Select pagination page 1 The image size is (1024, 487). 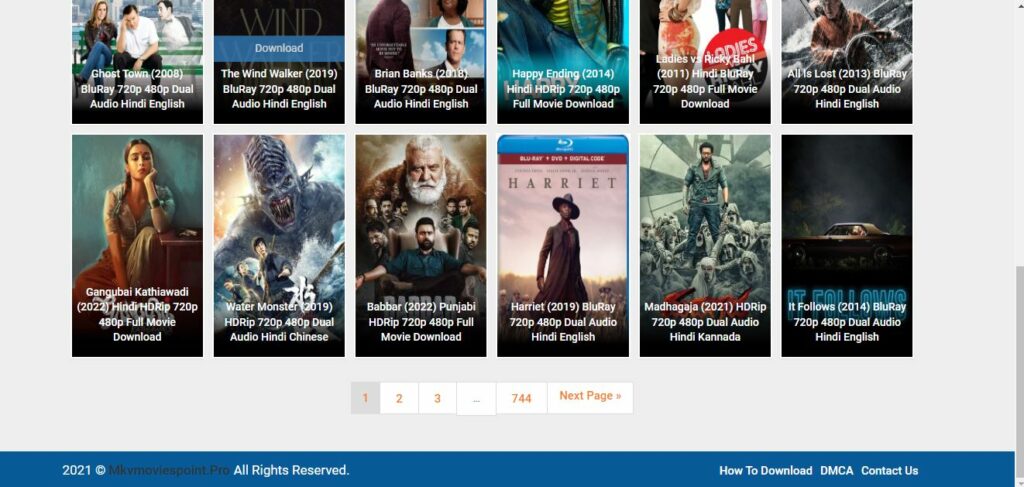(365, 398)
